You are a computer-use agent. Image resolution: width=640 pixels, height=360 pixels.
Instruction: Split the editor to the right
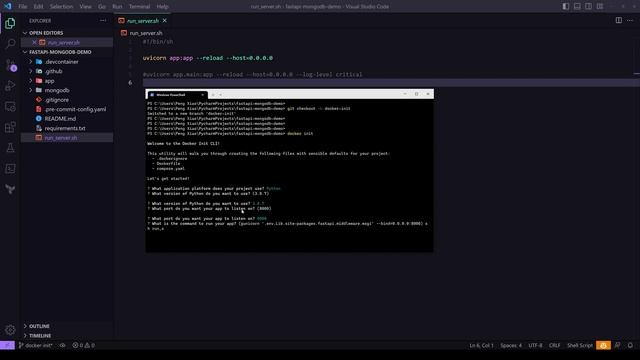tap(619, 20)
